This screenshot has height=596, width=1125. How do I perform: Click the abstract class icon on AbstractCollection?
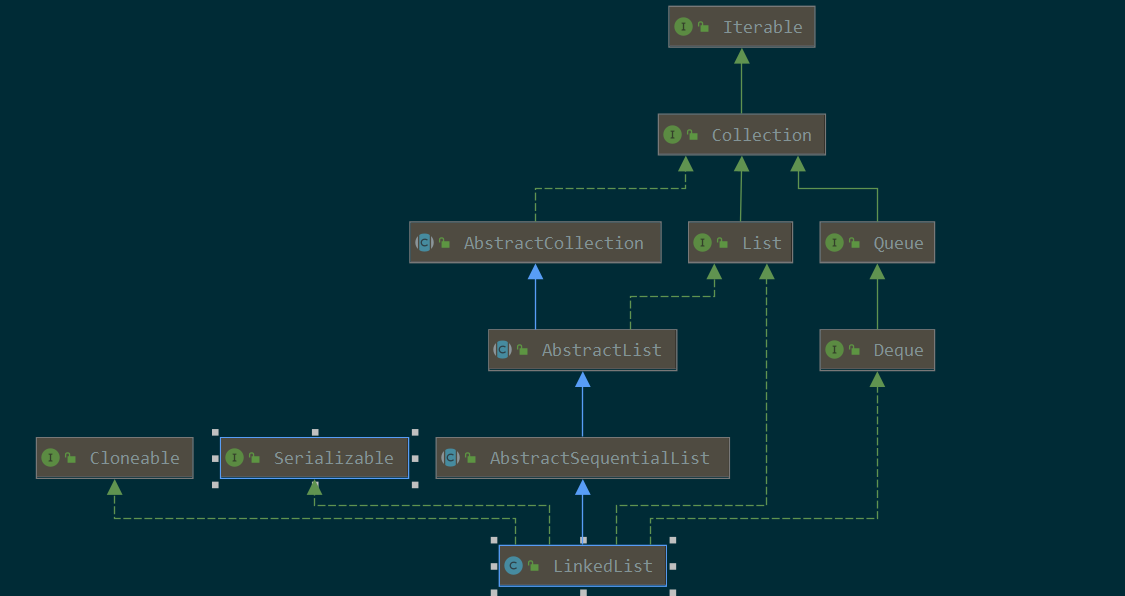(425, 242)
